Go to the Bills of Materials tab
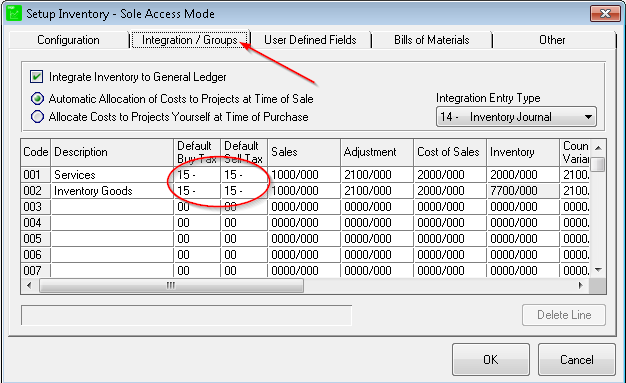 point(432,40)
